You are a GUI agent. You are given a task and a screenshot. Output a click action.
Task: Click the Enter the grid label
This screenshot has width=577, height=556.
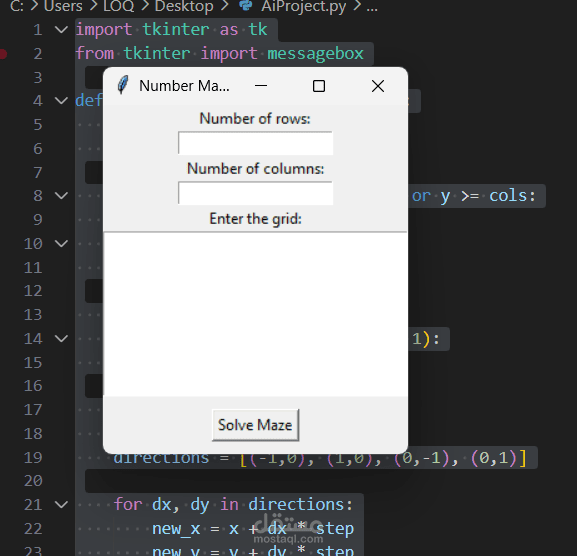tap(255, 219)
